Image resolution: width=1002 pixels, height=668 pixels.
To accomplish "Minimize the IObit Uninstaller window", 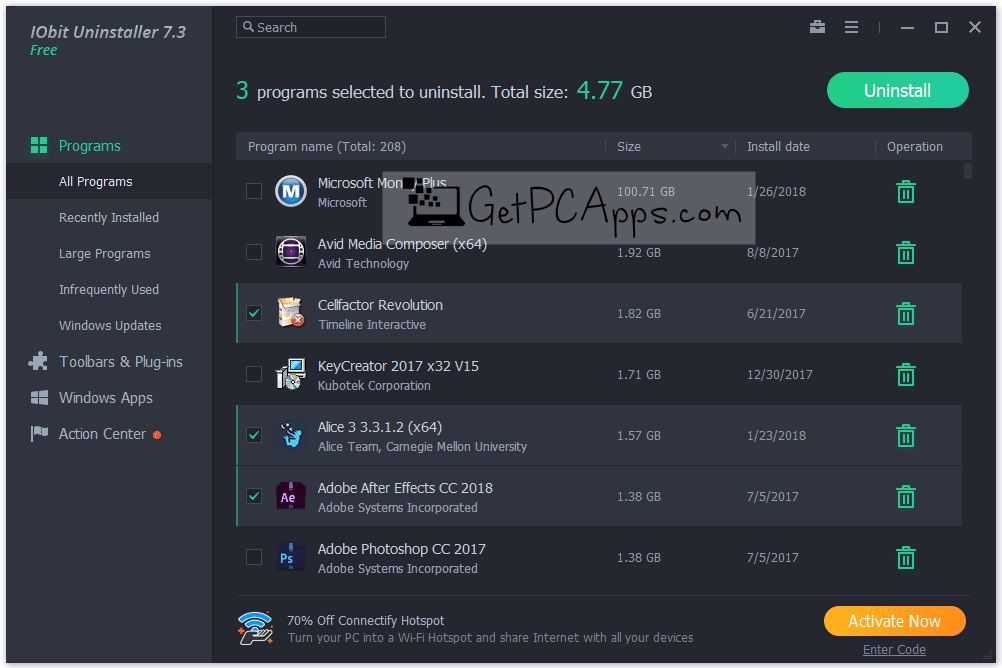I will click(907, 27).
